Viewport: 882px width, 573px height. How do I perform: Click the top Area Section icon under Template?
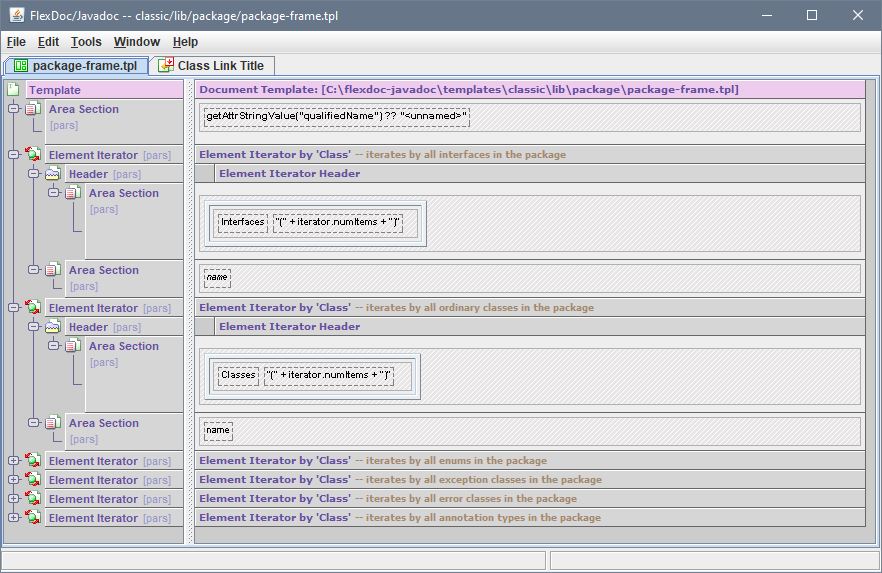pyautogui.click(x=33, y=109)
